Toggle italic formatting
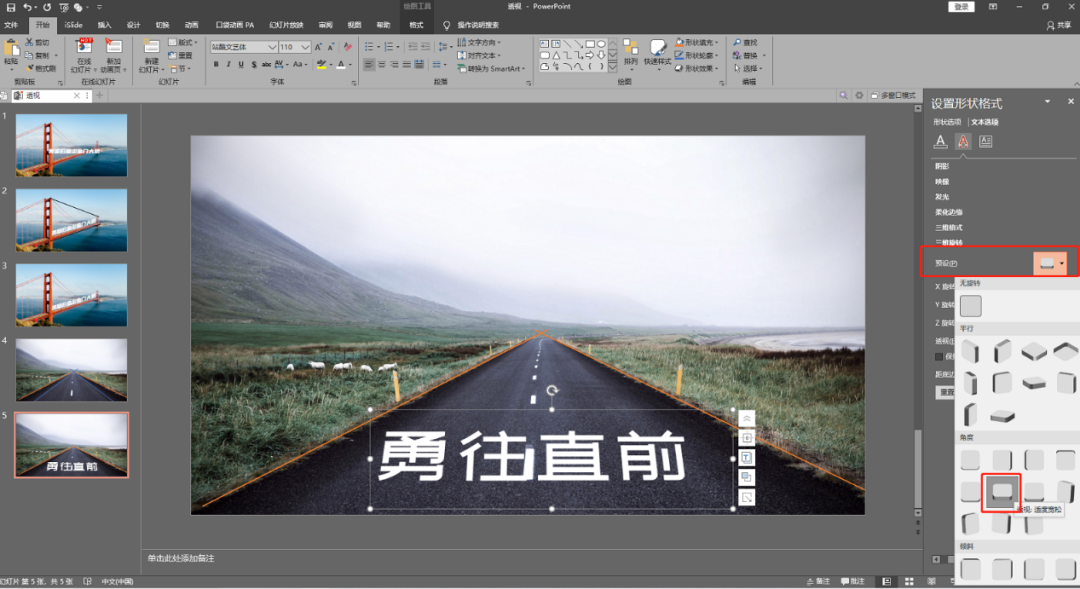1080x589 pixels. 228,64
